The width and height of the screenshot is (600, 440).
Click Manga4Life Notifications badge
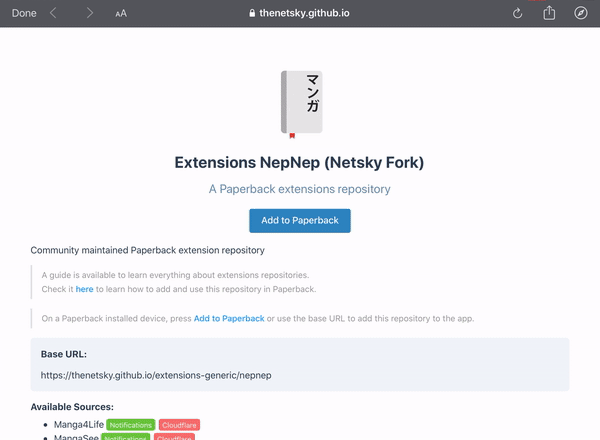click(x=130, y=425)
